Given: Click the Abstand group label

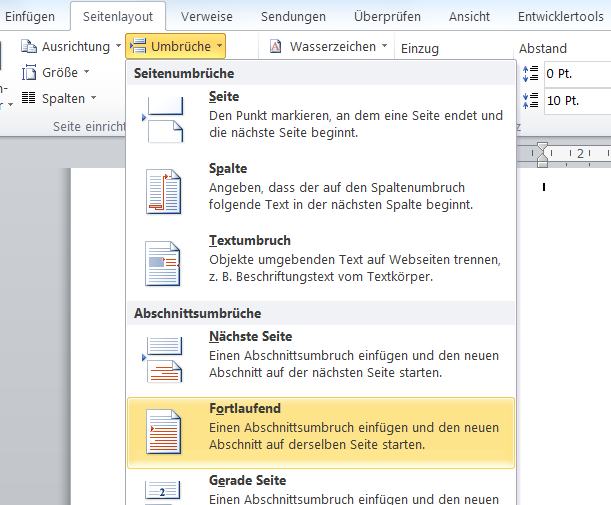Looking at the screenshot, I should [542, 49].
